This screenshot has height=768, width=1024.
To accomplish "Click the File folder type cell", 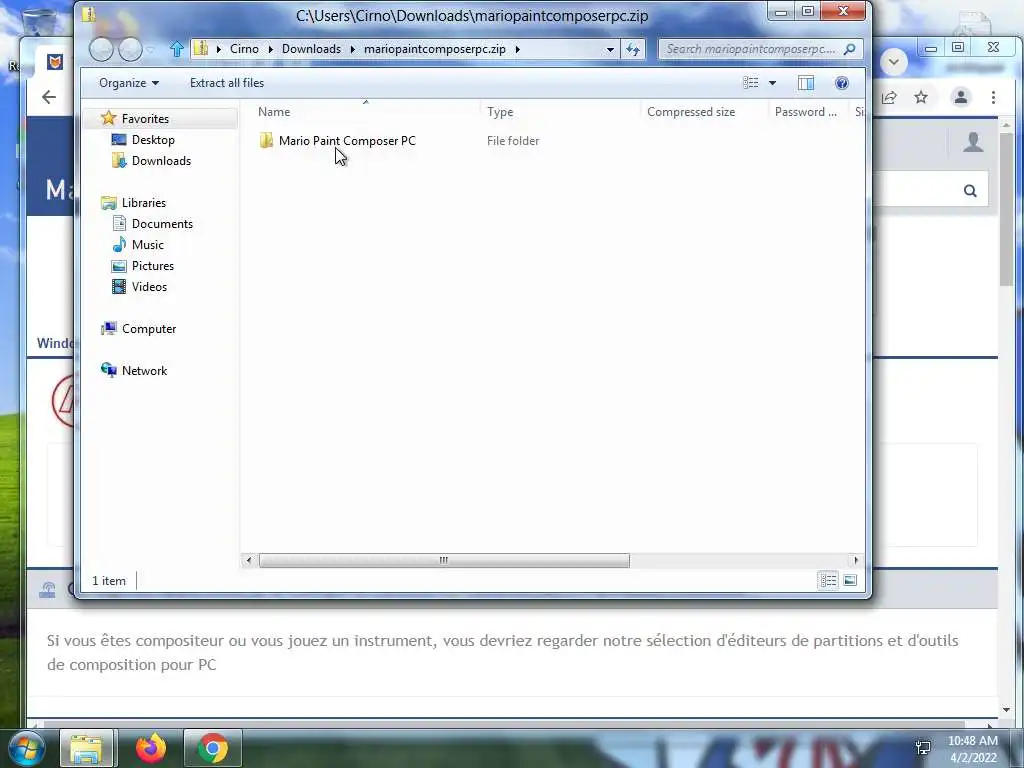I will (513, 140).
